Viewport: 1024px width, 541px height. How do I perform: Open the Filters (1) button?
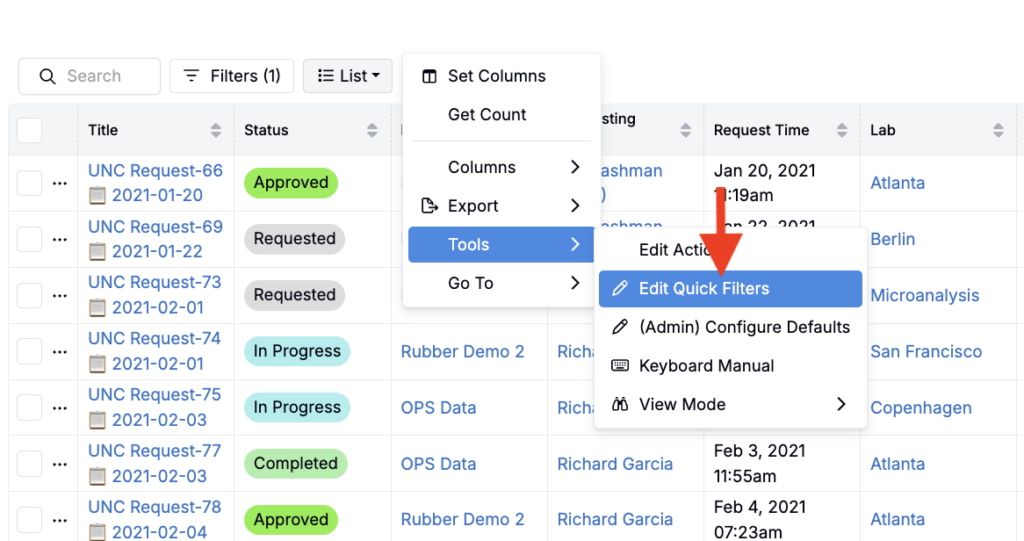click(232, 76)
